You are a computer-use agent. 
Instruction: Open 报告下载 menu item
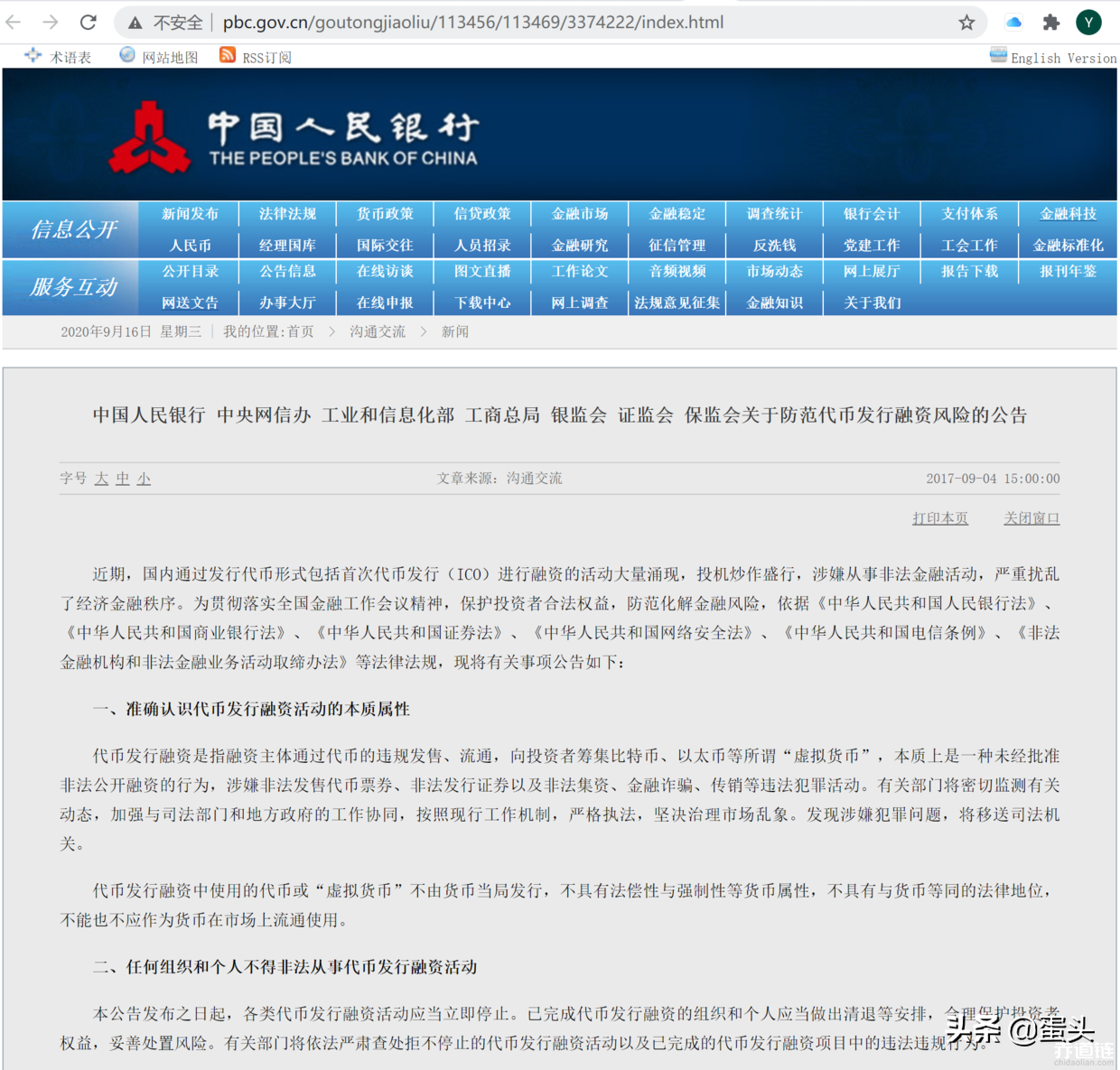pyautogui.click(x=969, y=272)
